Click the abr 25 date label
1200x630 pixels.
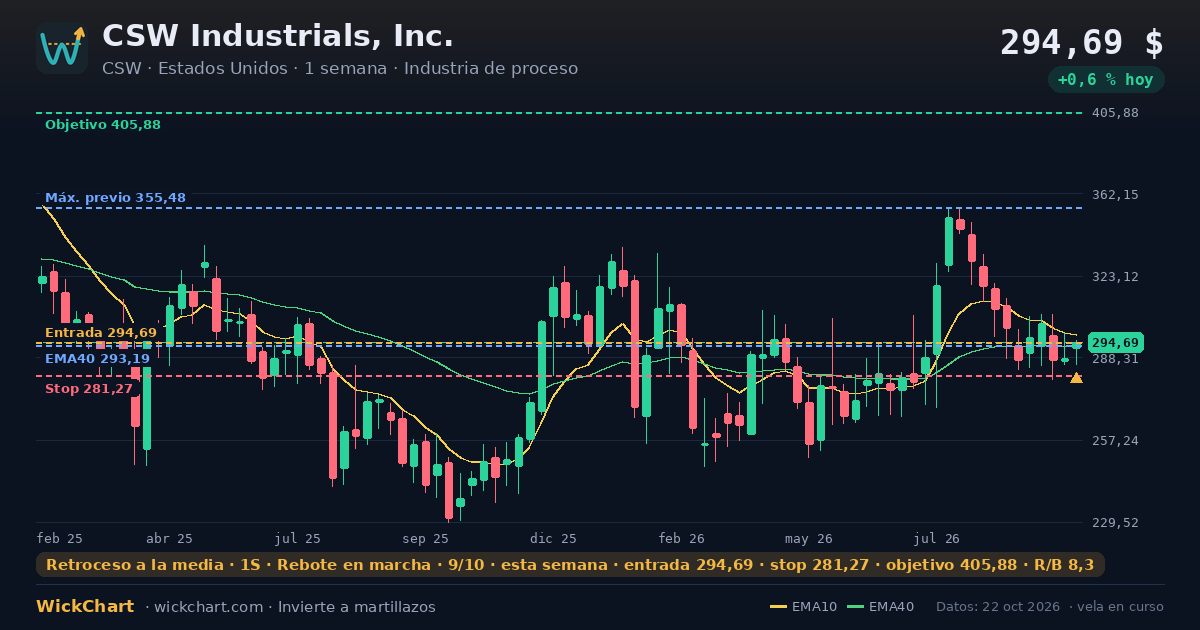[x=169, y=539]
